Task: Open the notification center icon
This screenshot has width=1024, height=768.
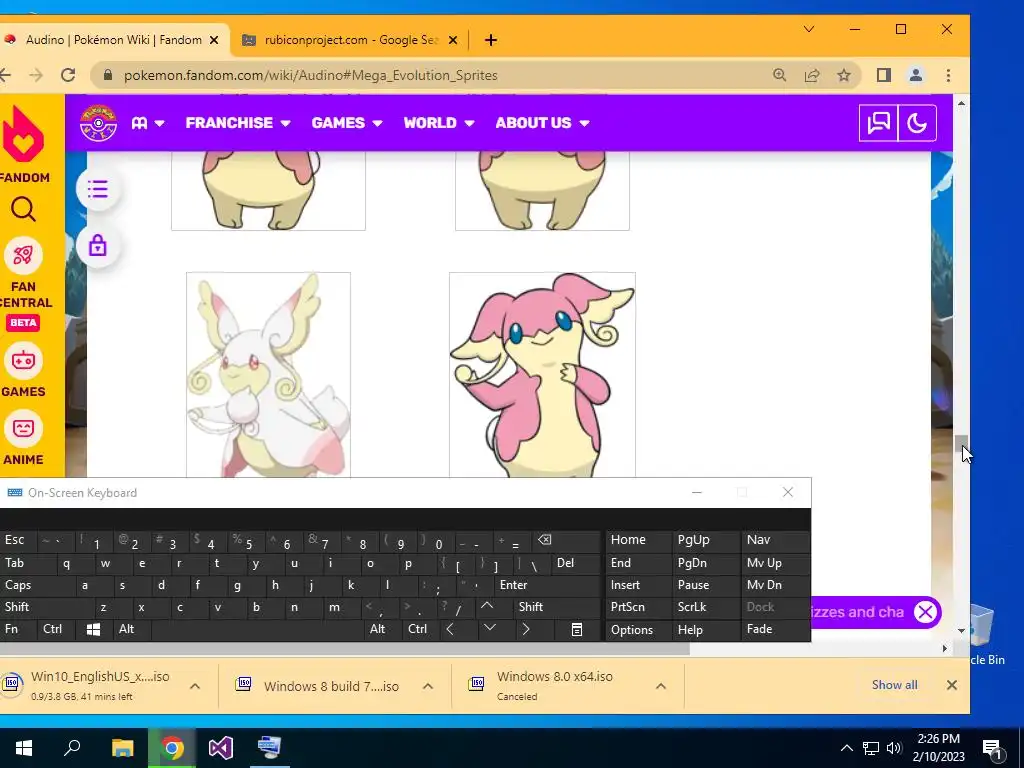Action: click(992, 748)
